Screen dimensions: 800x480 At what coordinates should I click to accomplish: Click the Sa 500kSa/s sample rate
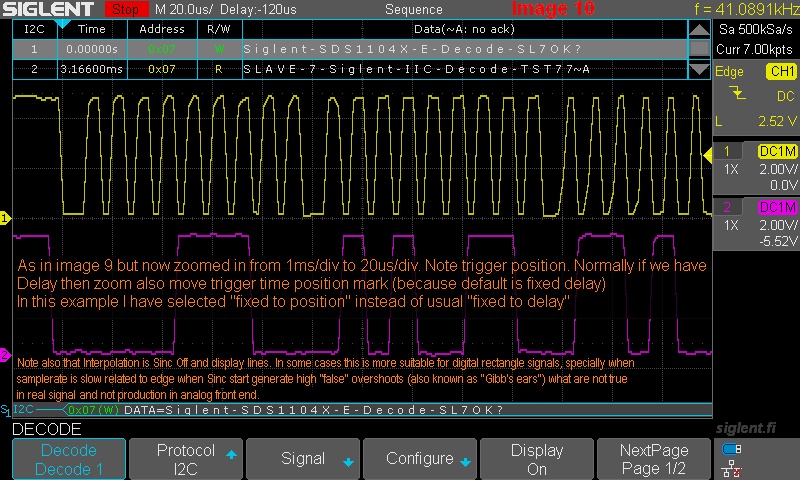click(x=756, y=30)
